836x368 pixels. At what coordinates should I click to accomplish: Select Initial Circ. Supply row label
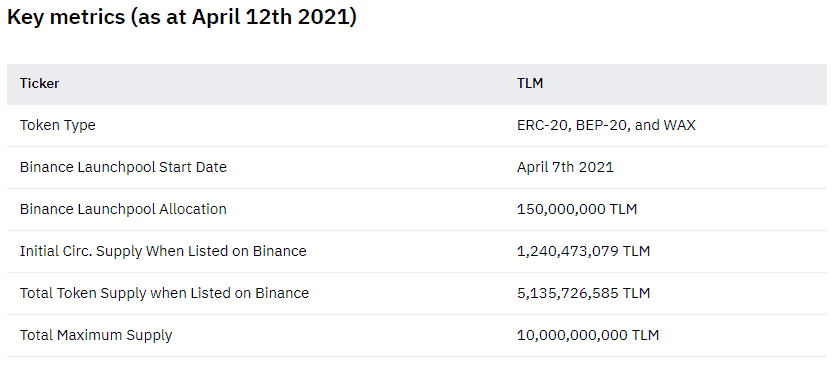163,251
